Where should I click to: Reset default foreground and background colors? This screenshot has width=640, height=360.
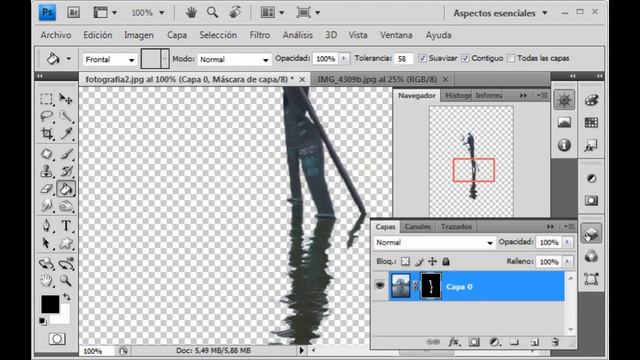[42, 321]
